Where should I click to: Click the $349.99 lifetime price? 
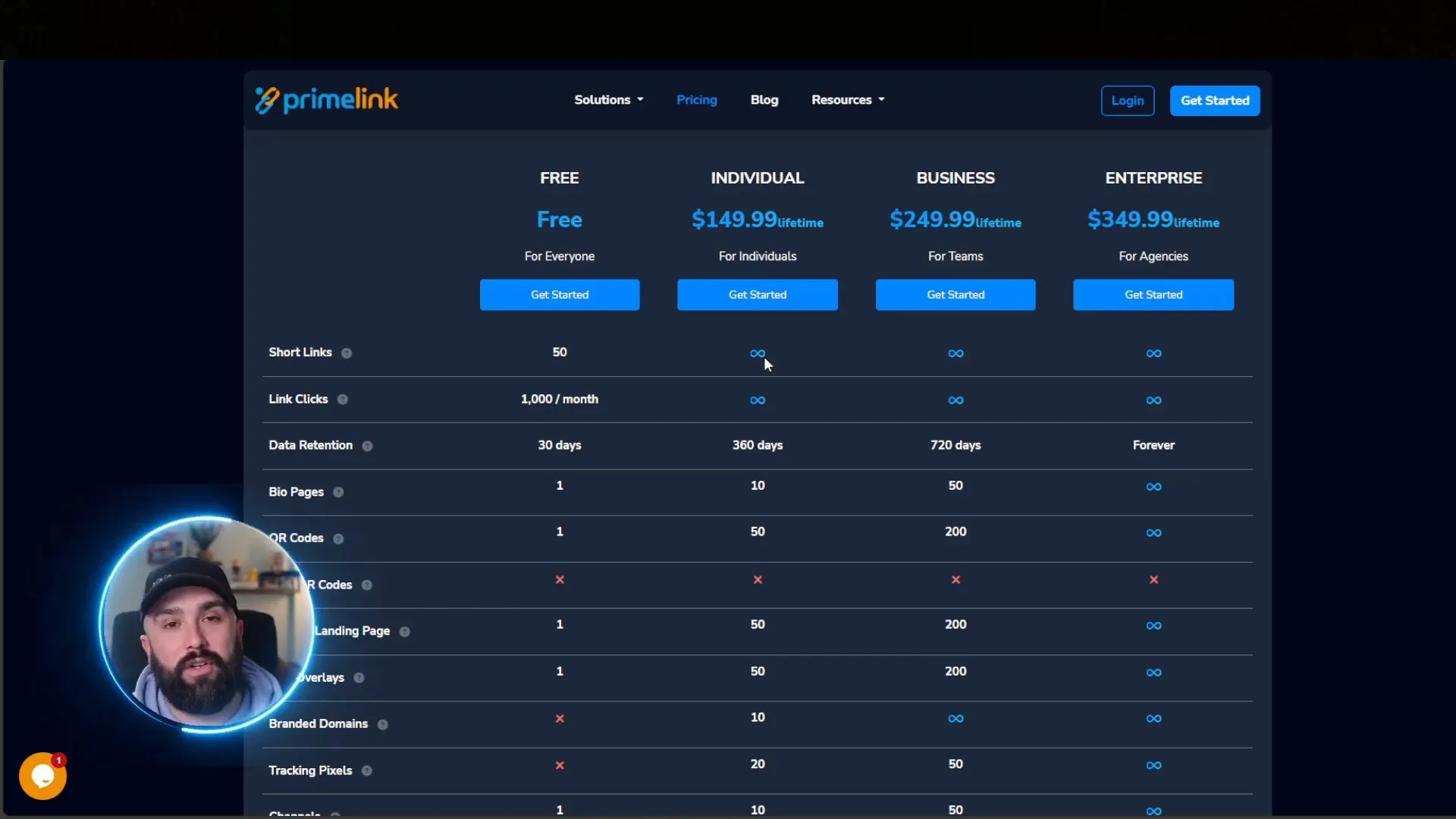1153,220
